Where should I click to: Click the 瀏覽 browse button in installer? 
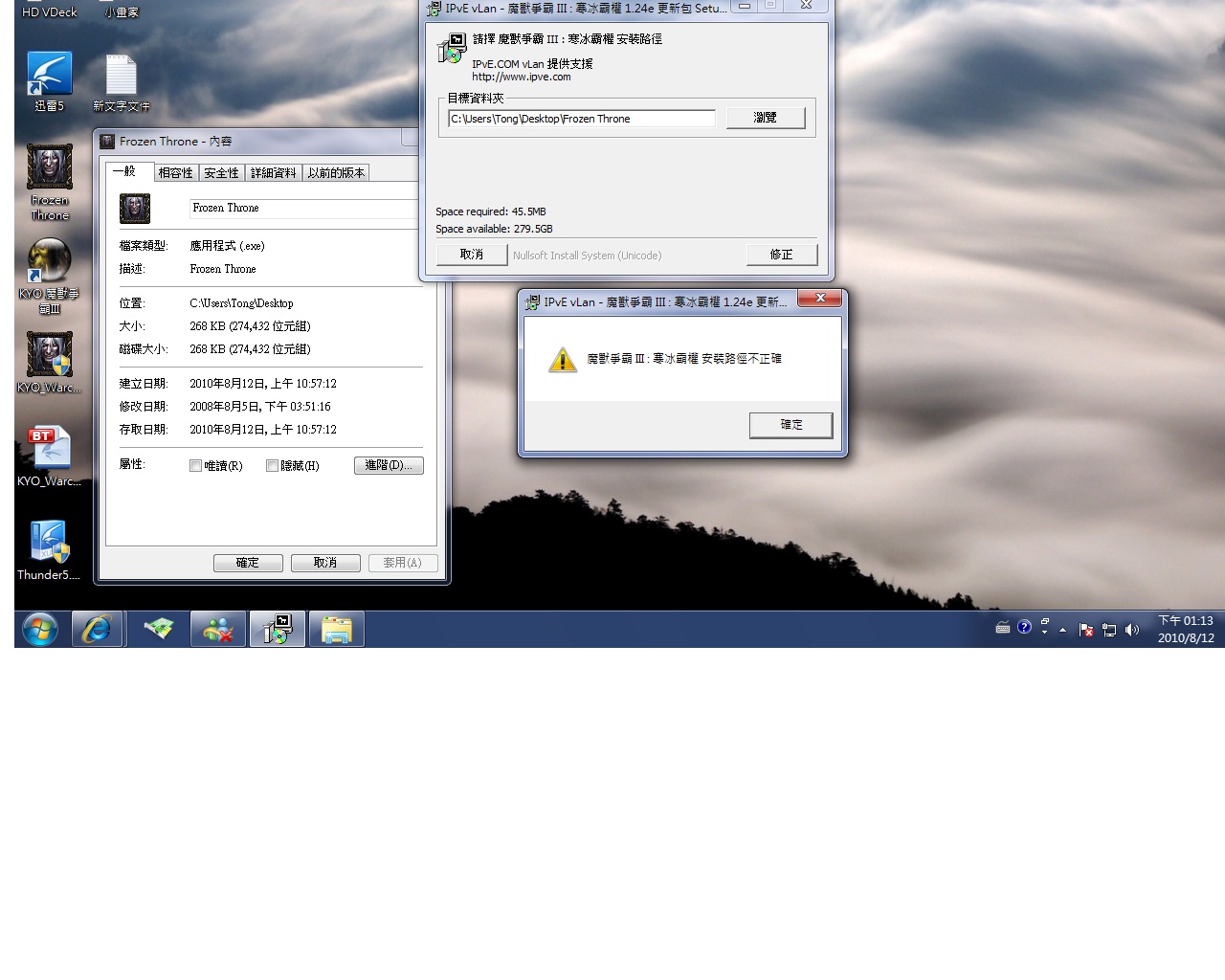766,118
